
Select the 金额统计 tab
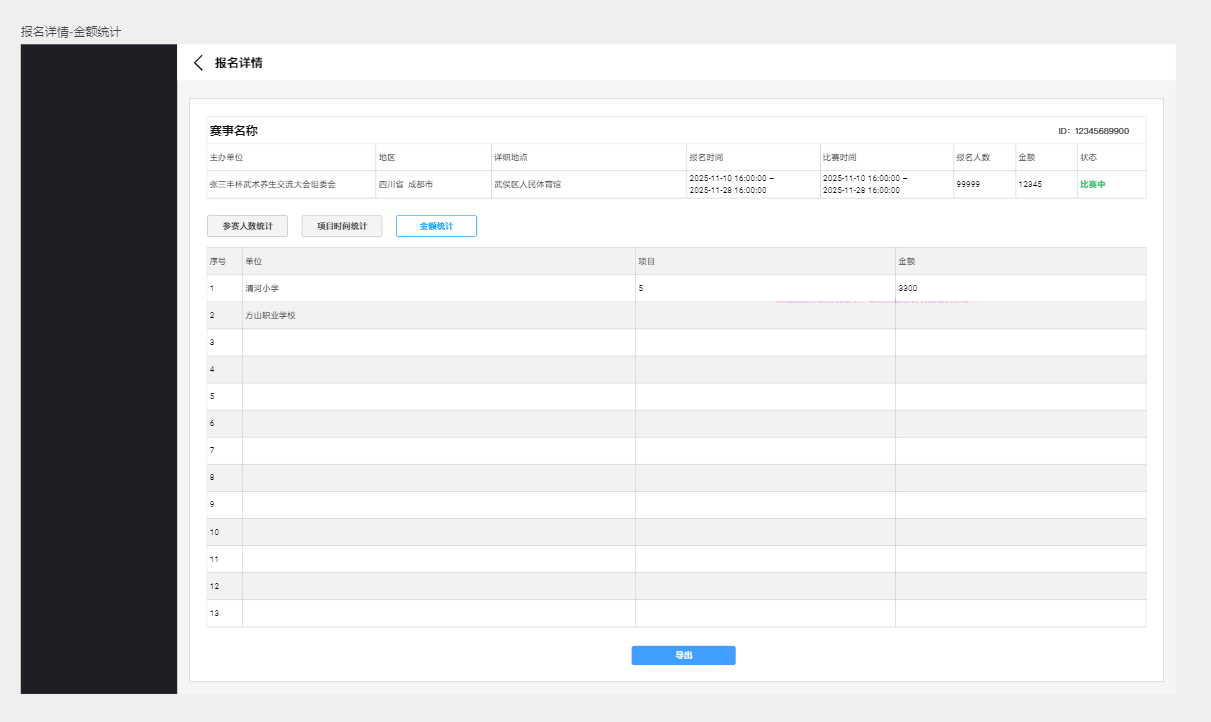pos(436,226)
